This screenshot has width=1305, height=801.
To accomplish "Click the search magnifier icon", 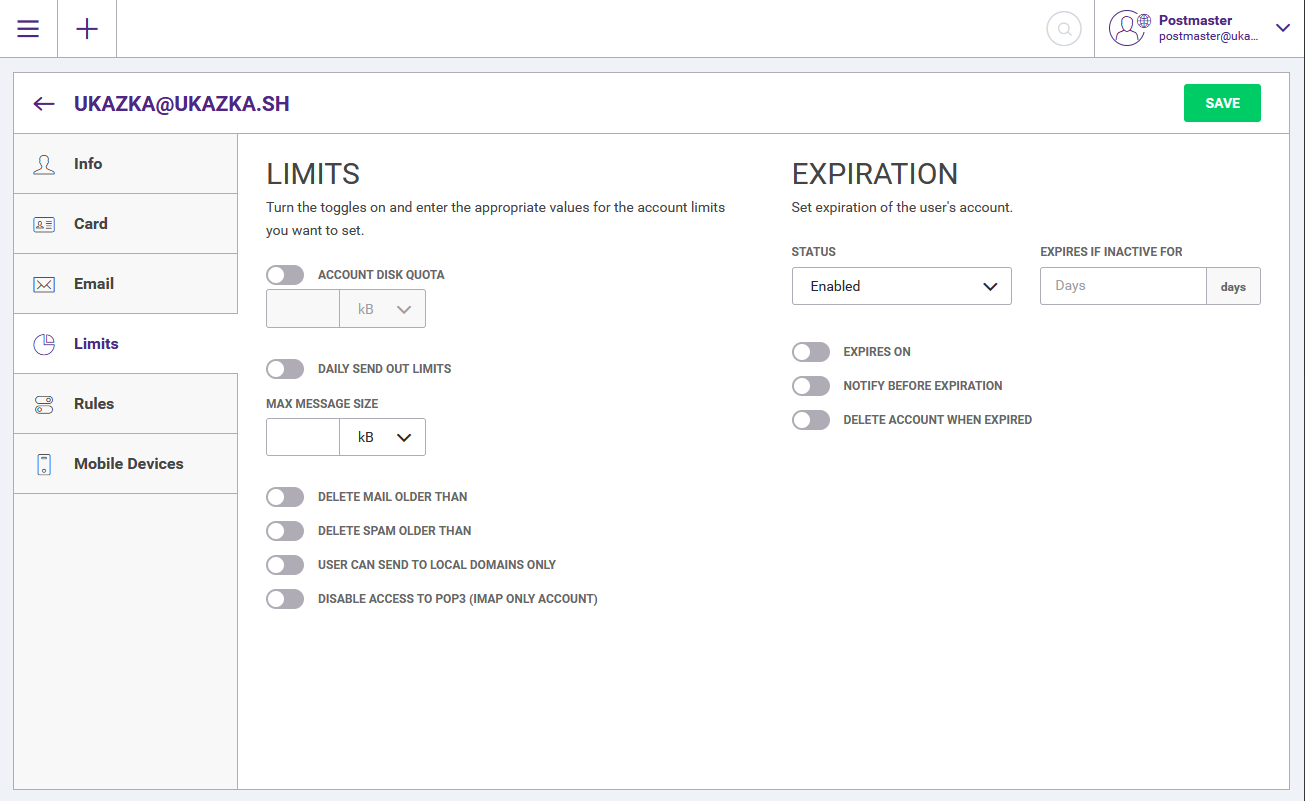I will click(x=1064, y=29).
